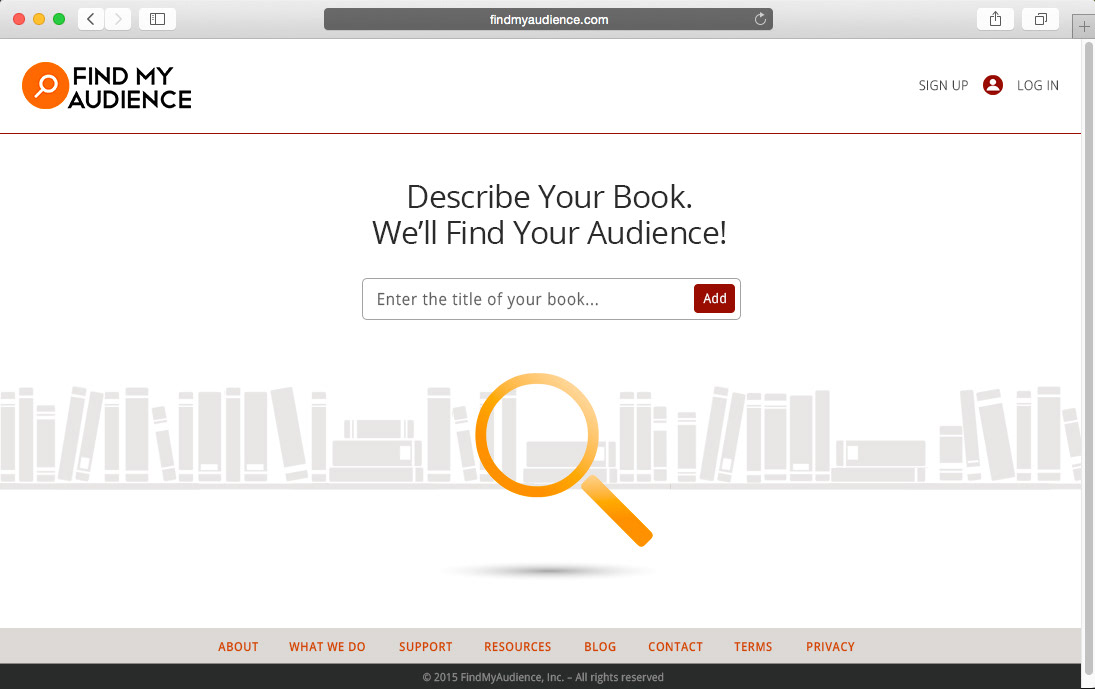Reload the page with the refresh icon
Viewport: 1095px width, 689px height.
[760, 20]
